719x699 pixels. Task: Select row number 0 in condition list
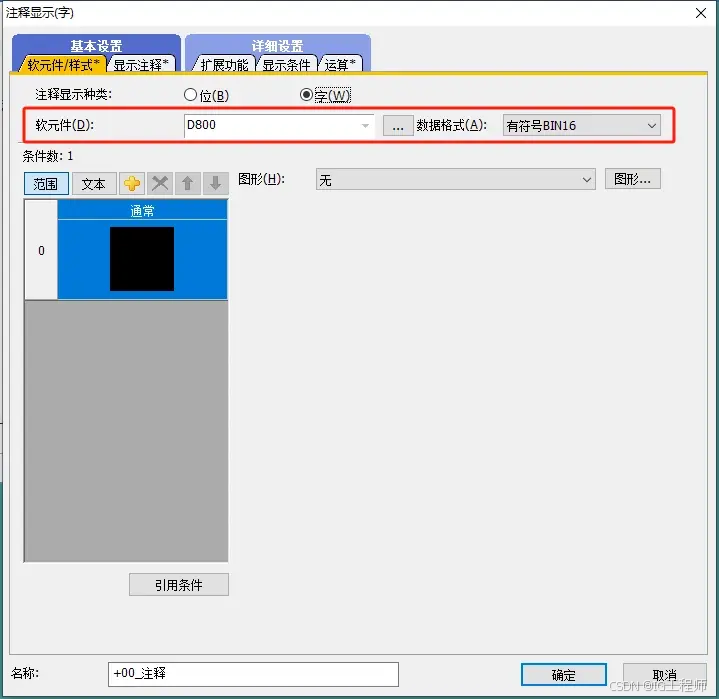pos(41,250)
